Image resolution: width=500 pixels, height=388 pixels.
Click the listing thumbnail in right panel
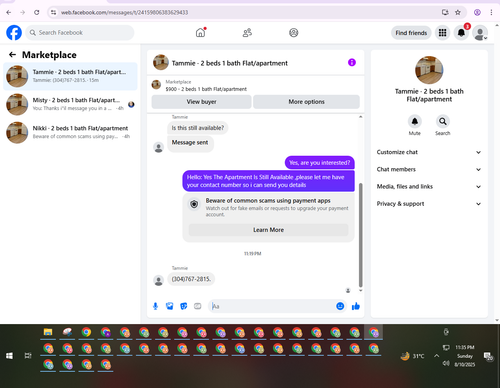[429, 70]
